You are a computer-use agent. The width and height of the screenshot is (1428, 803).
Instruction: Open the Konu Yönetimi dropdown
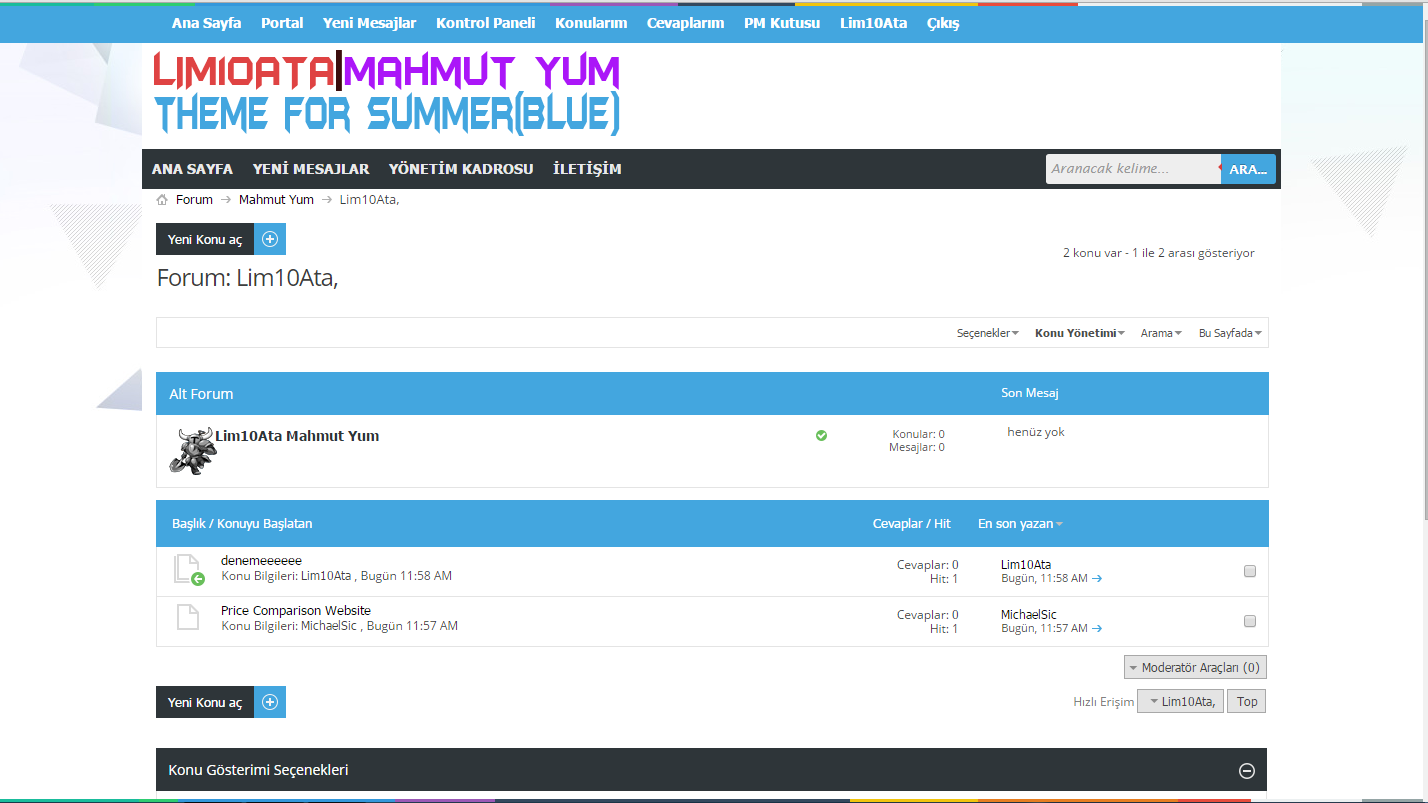(x=1080, y=333)
